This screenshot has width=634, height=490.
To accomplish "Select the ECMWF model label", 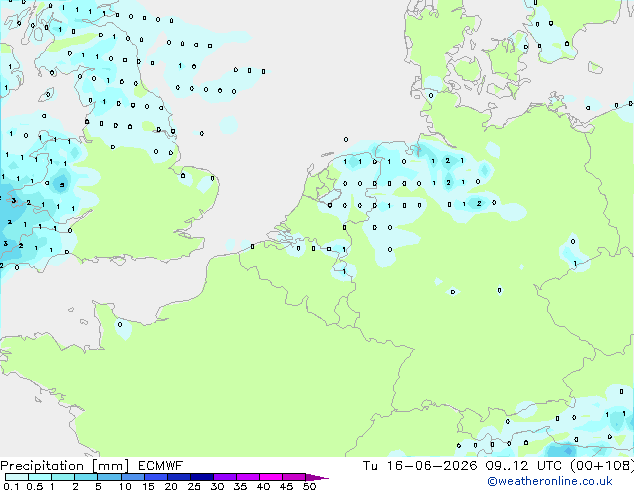I will point(161,466).
